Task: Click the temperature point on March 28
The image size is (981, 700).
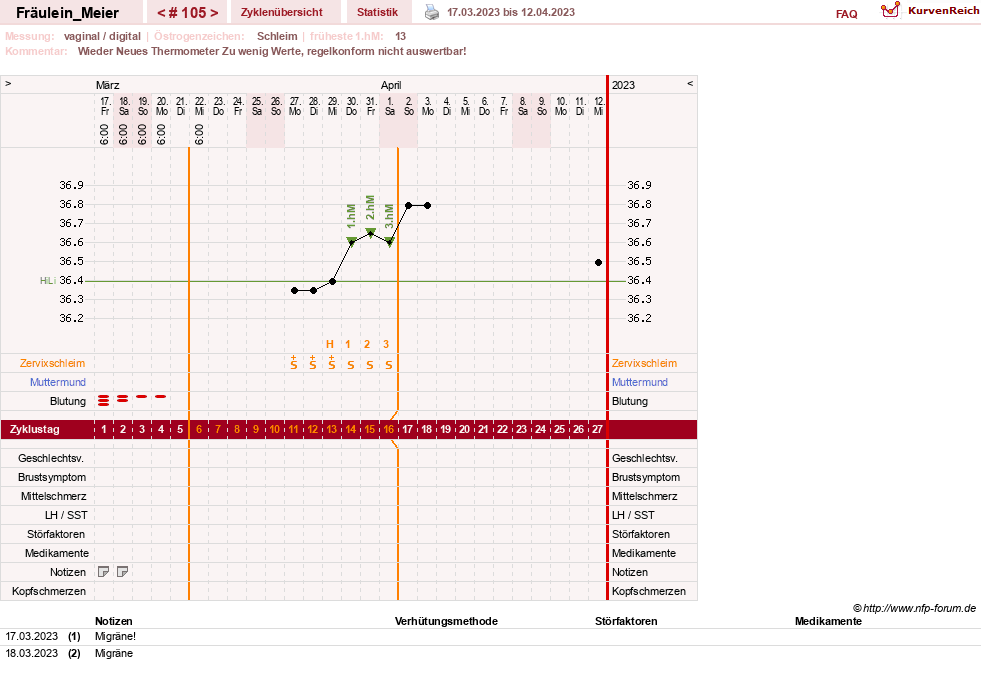Action: 313,290
